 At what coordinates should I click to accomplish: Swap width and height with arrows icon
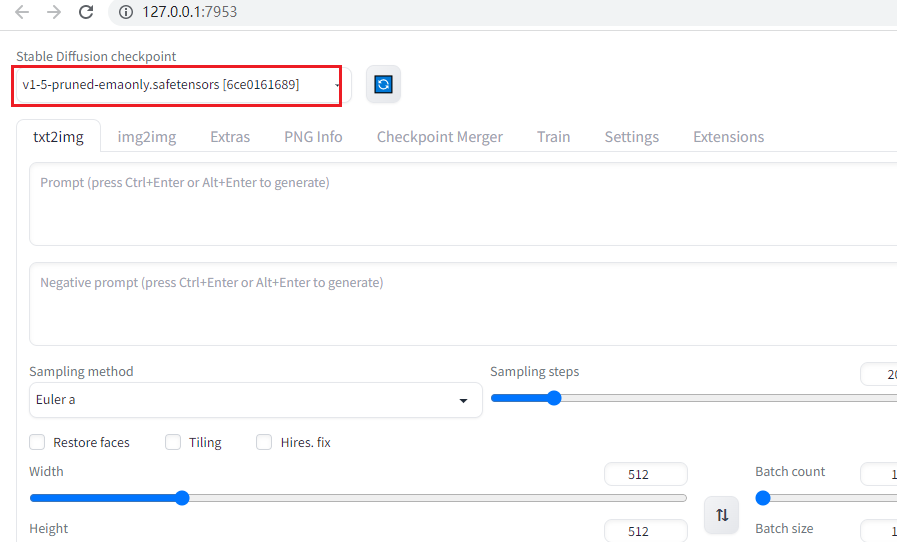722,515
